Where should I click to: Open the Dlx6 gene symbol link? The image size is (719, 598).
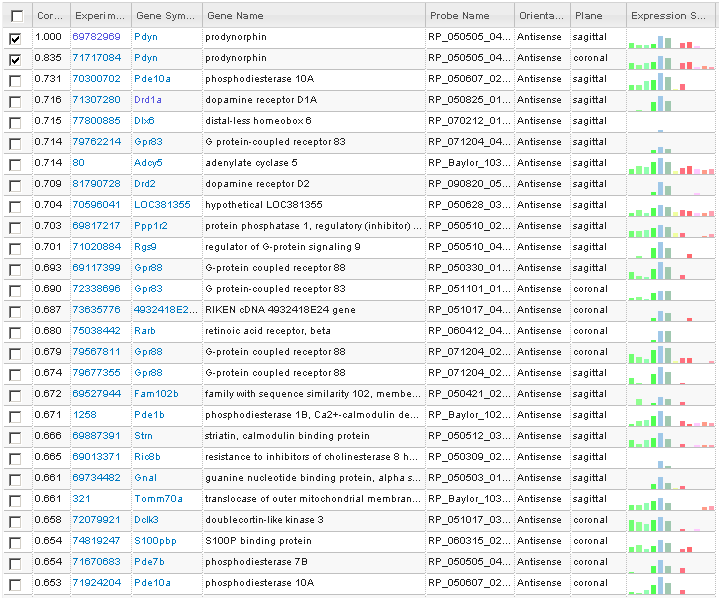pos(144,121)
